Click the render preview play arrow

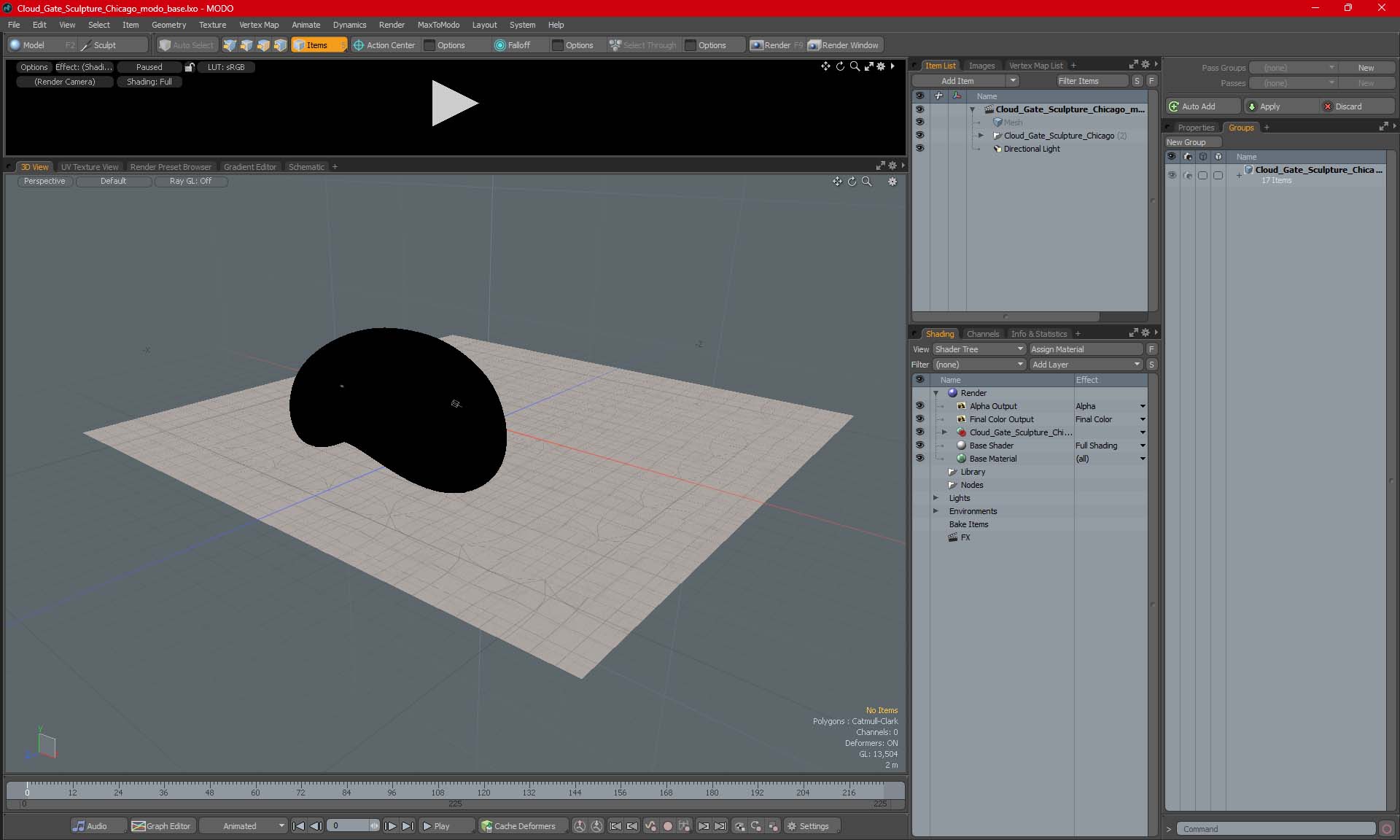[x=454, y=103]
